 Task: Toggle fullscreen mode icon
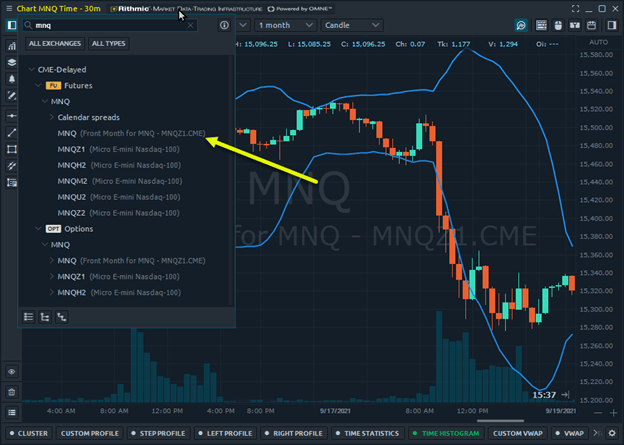575,8
